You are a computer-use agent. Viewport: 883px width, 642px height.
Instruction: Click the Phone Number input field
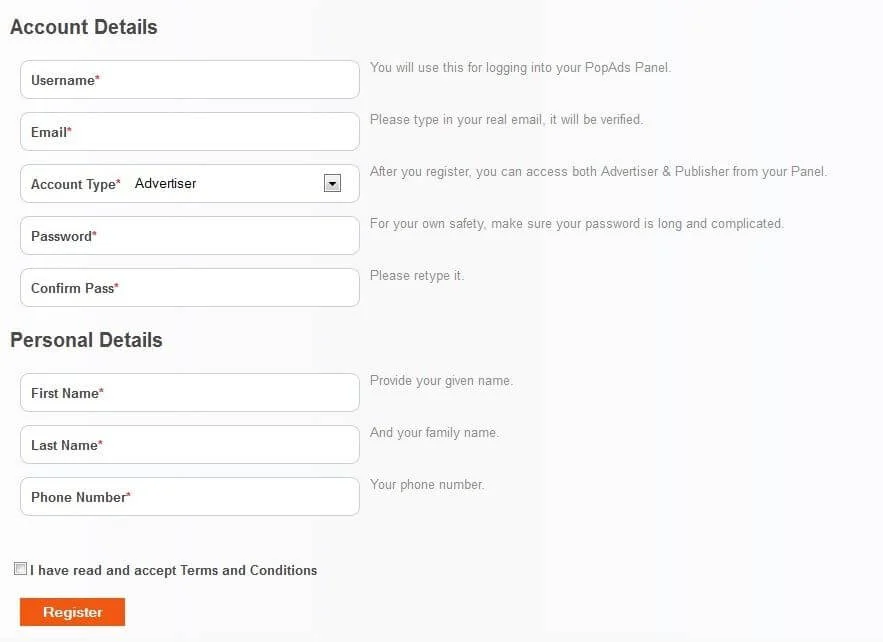pyautogui.click(x=189, y=496)
